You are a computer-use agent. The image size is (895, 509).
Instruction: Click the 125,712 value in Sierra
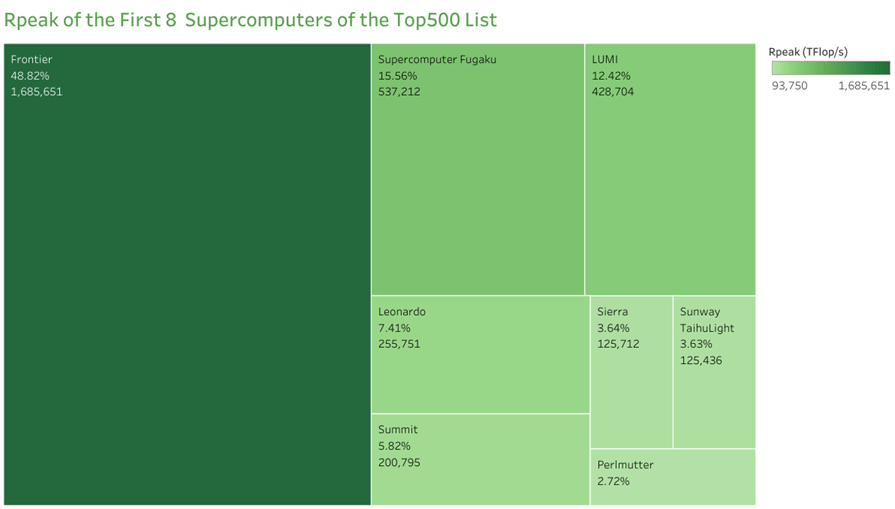pyautogui.click(x=618, y=344)
